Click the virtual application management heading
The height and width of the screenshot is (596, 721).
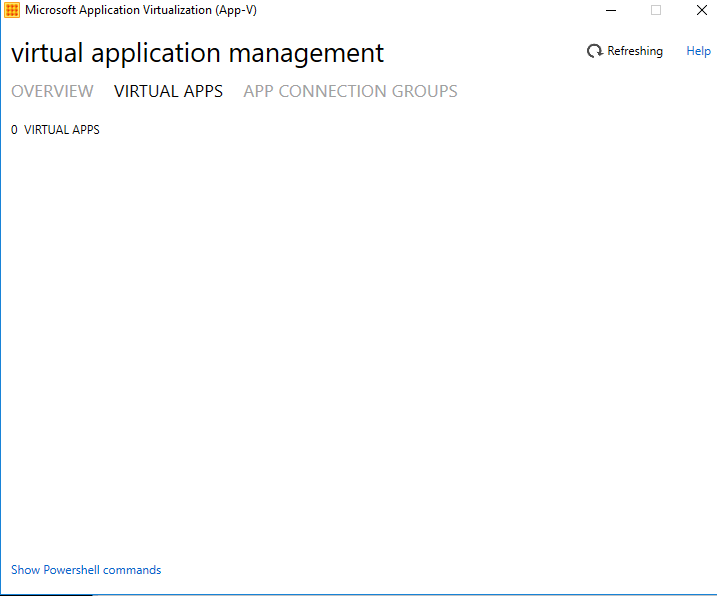pyautogui.click(x=197, y=53)
